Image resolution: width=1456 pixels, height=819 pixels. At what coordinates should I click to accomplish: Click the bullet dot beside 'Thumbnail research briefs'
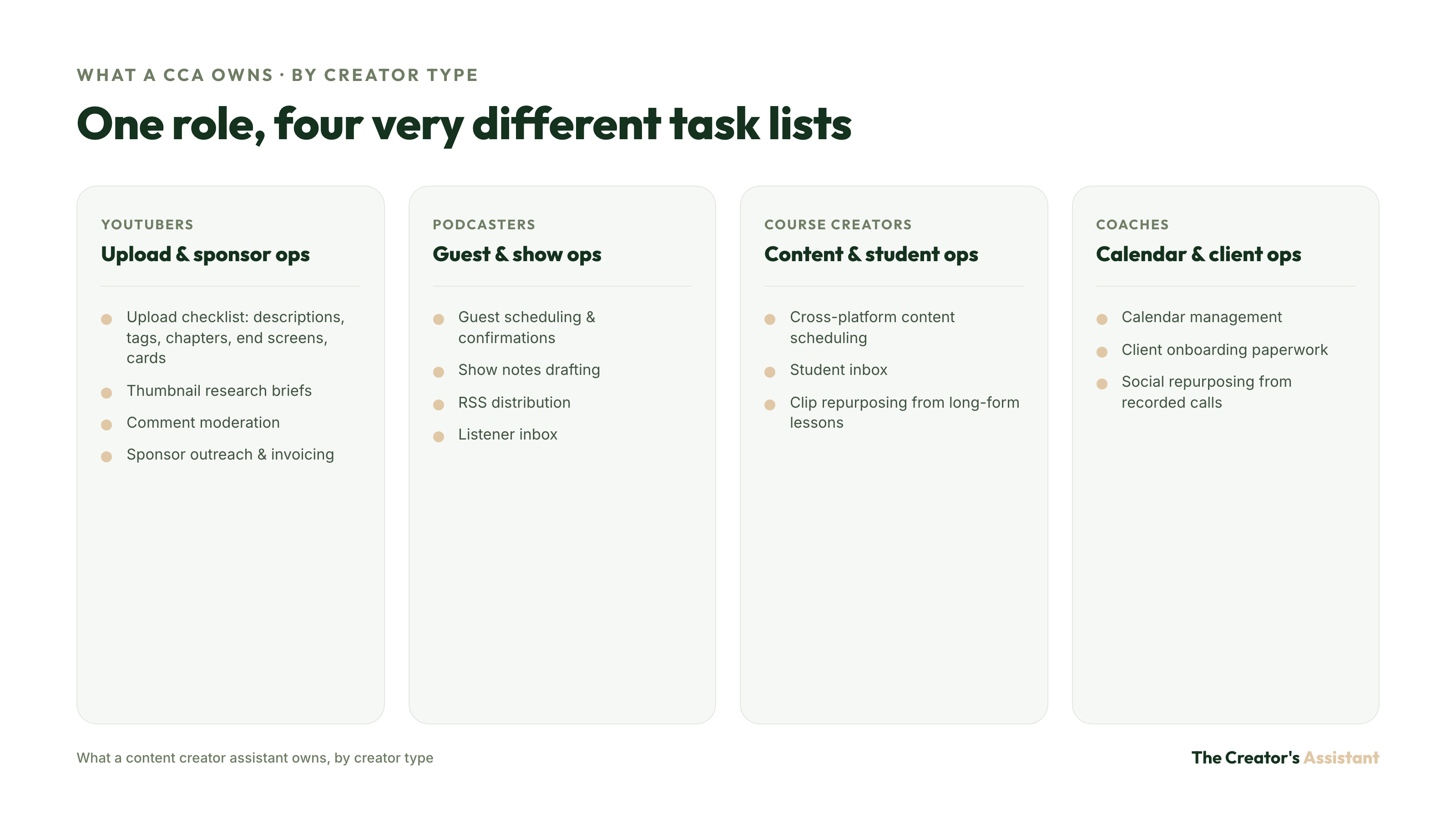[106, 393]
